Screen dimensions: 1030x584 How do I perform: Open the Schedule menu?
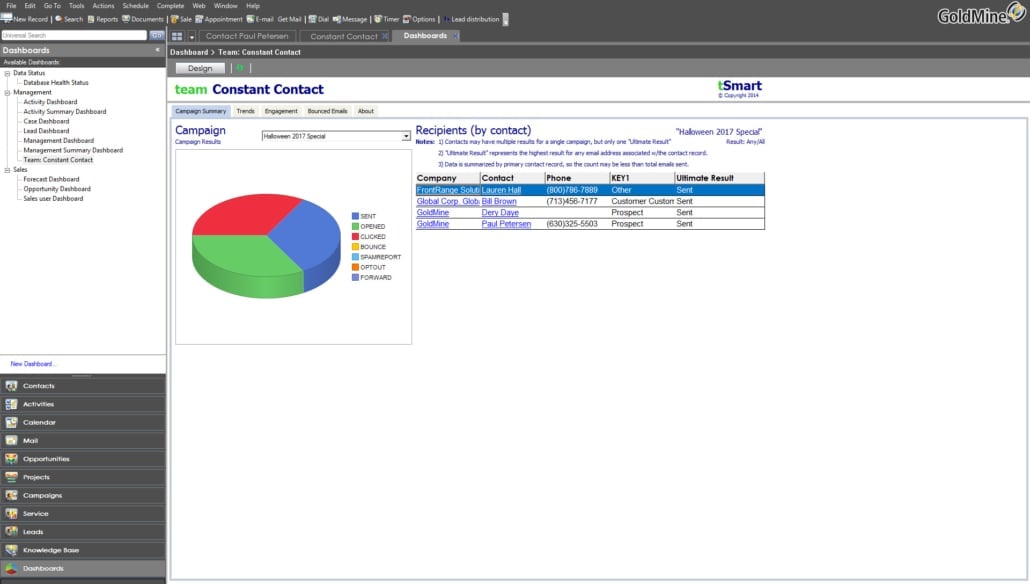(135, 6)
